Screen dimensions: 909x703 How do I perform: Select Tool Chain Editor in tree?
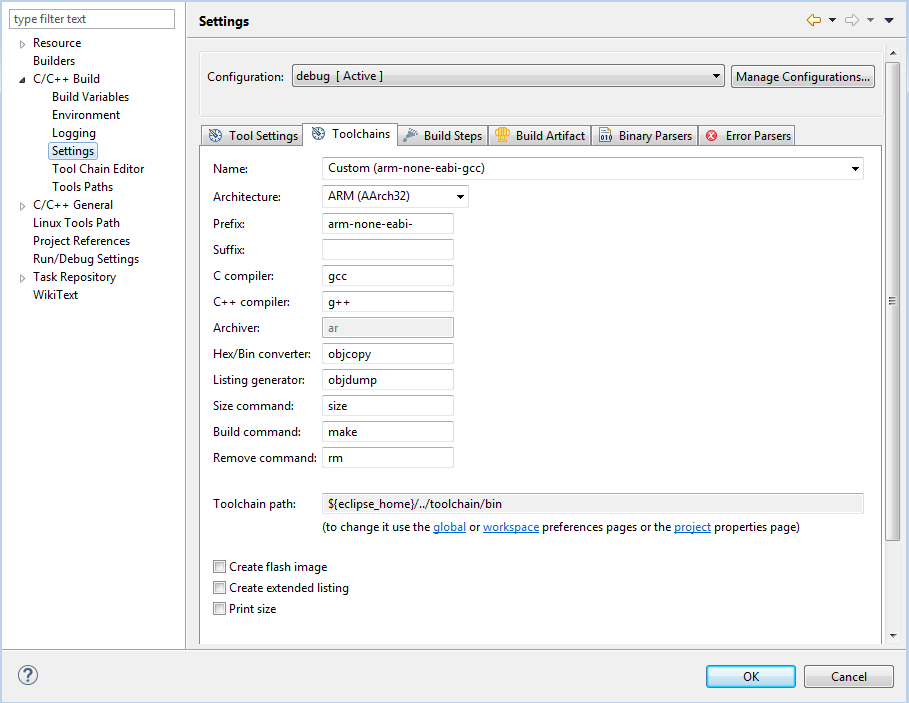click(98, 169)
